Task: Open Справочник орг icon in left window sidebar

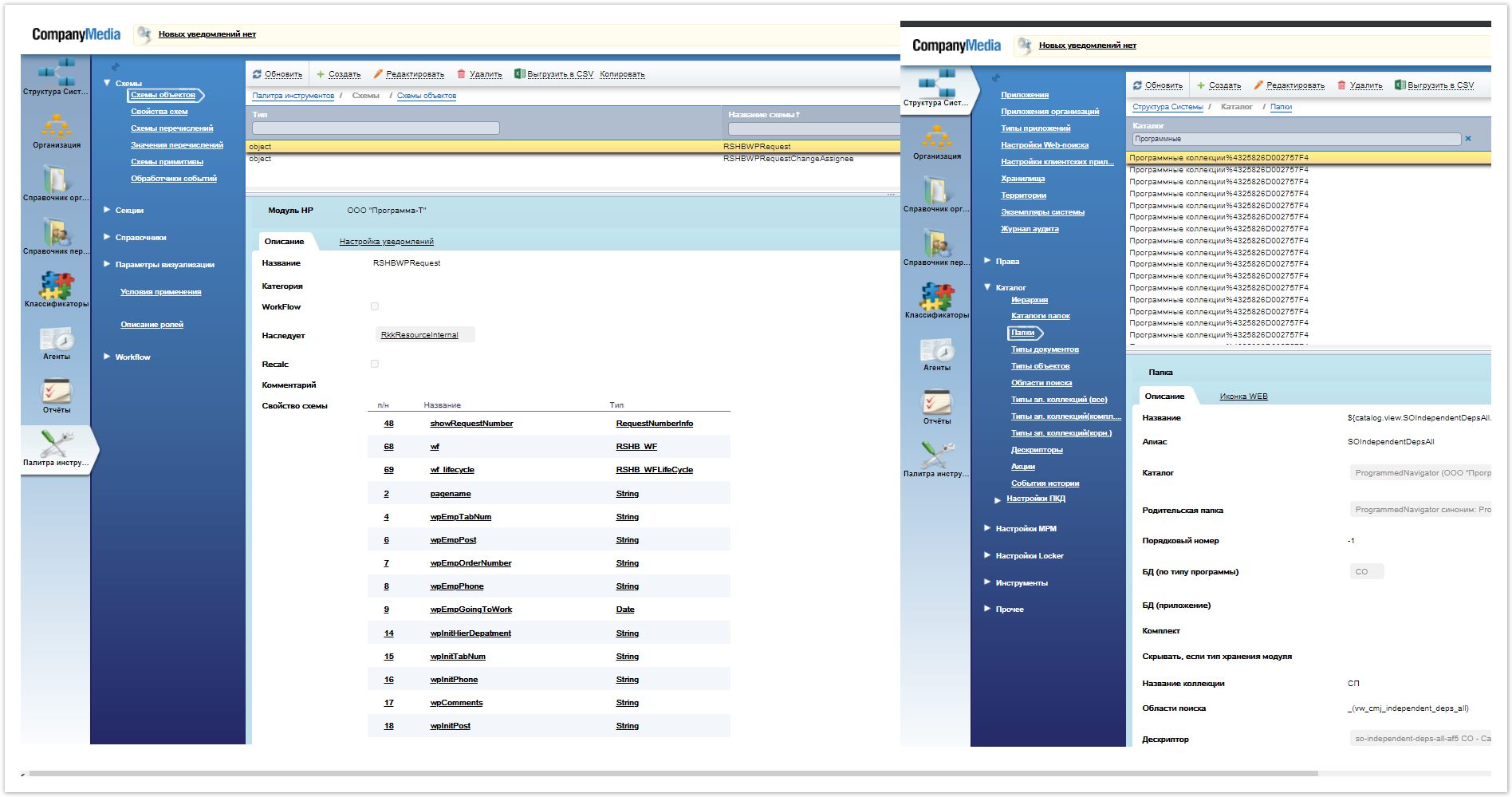Action: pos(56,179)
